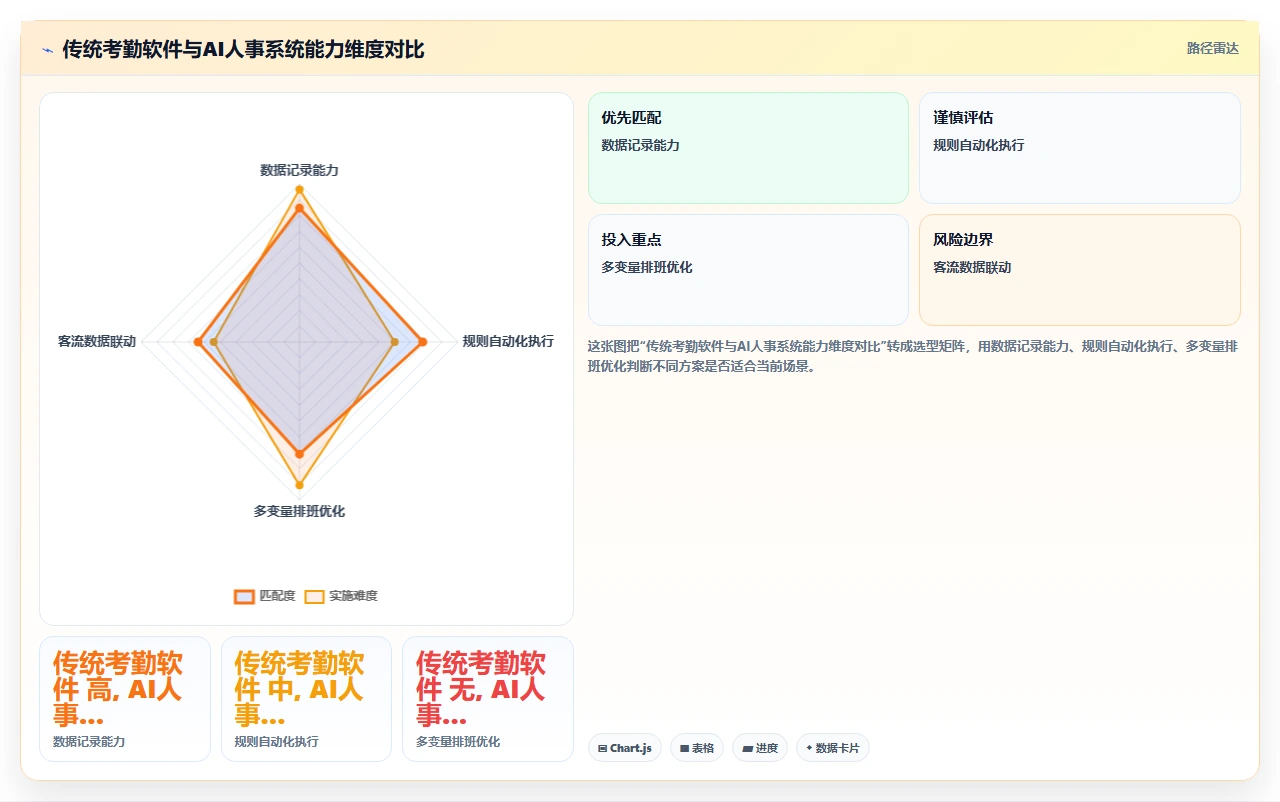Open the 谨慎评估 card

click(x=1080, y=148)
